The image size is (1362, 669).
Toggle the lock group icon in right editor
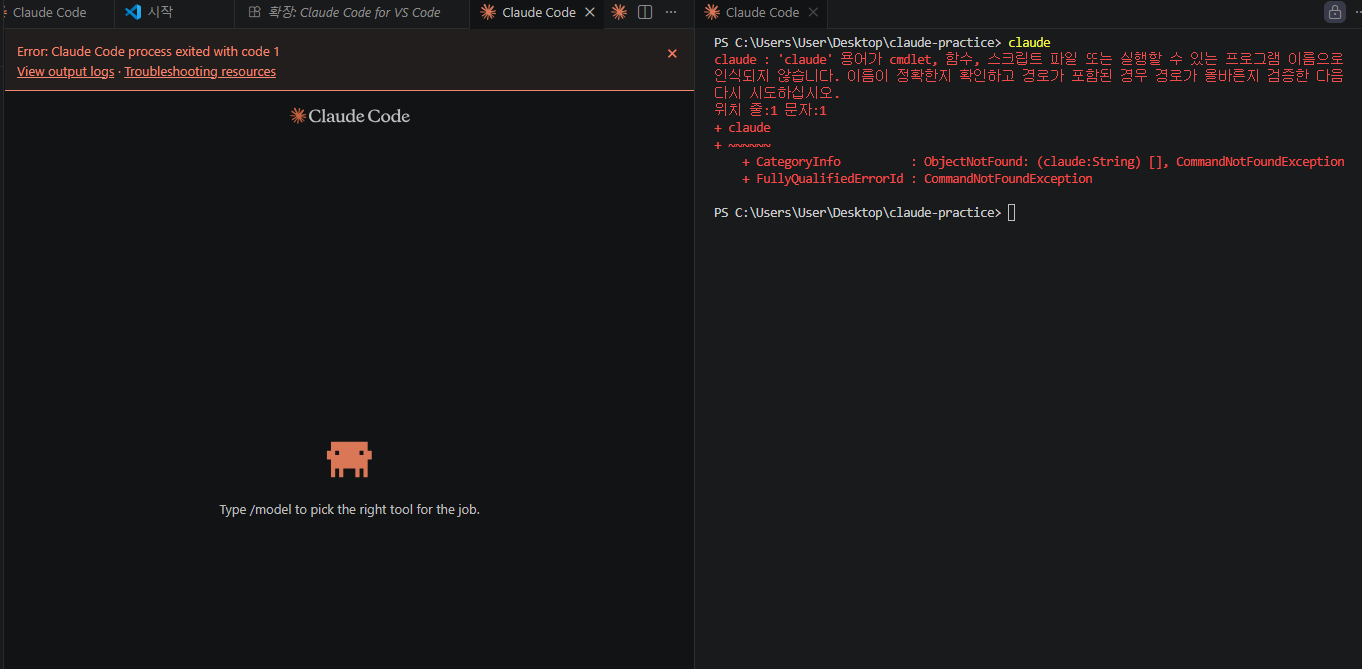[1334, 12]
